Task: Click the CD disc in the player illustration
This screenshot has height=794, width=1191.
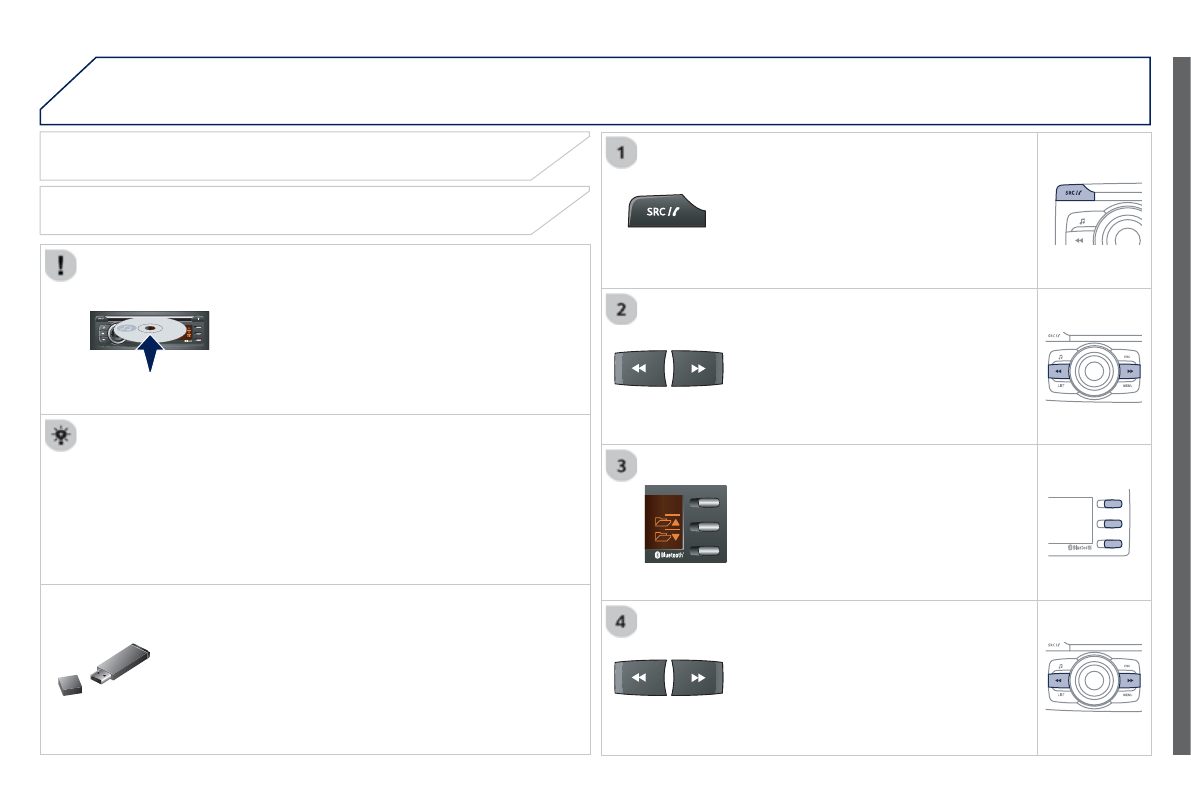Action: point(150,326)
